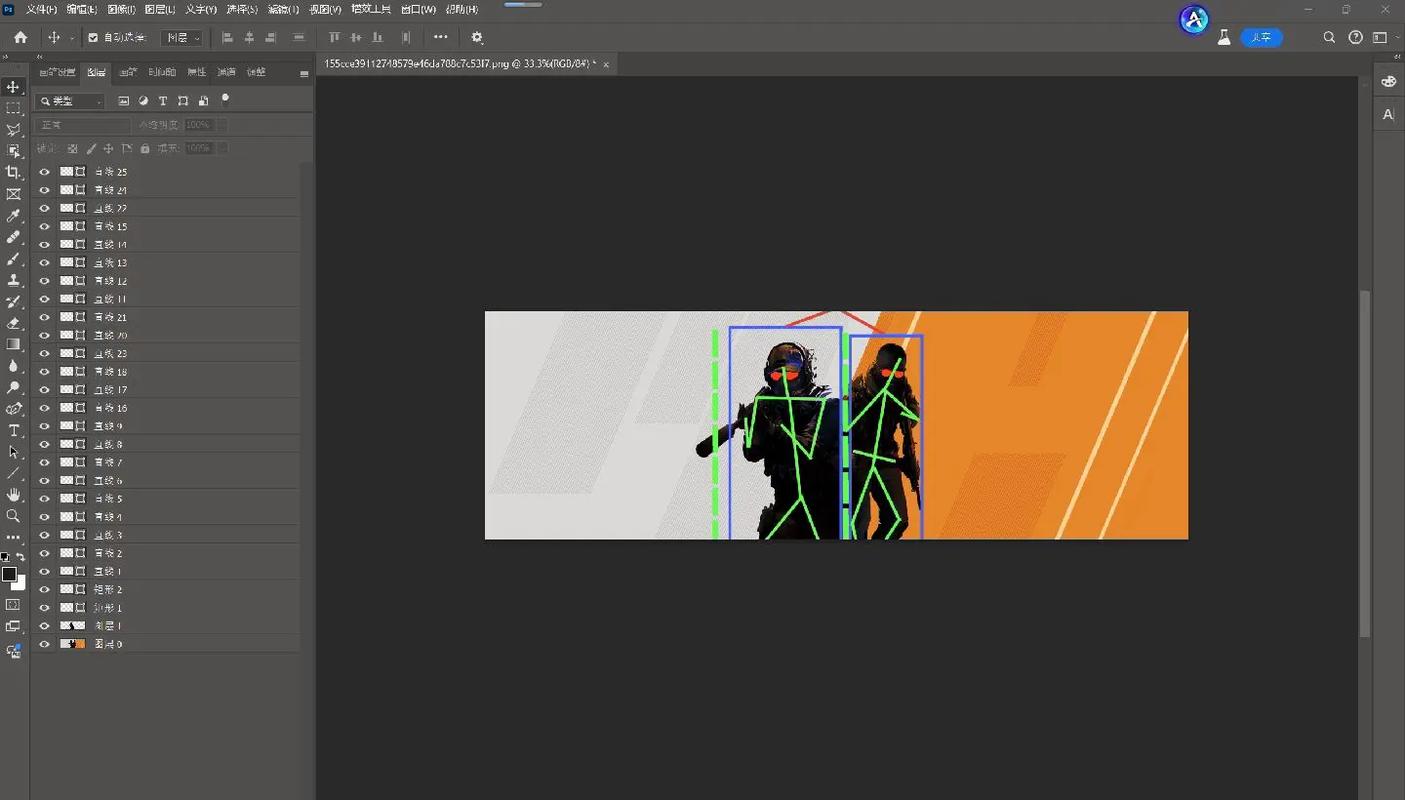Switch to the 图层 panel tab
The image size is (1405, 800).
click(x=96, y=72)
